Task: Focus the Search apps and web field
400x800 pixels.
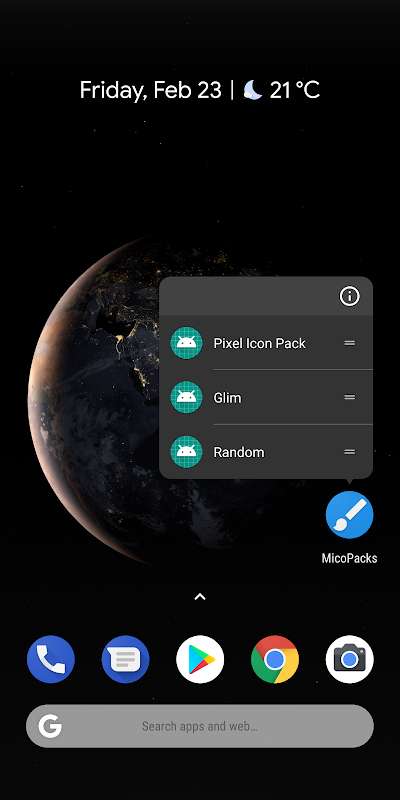Action: tap(200, 726)
